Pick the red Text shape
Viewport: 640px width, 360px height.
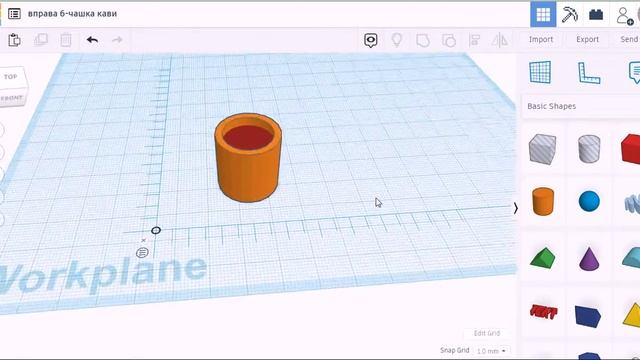tap(543, 312)
